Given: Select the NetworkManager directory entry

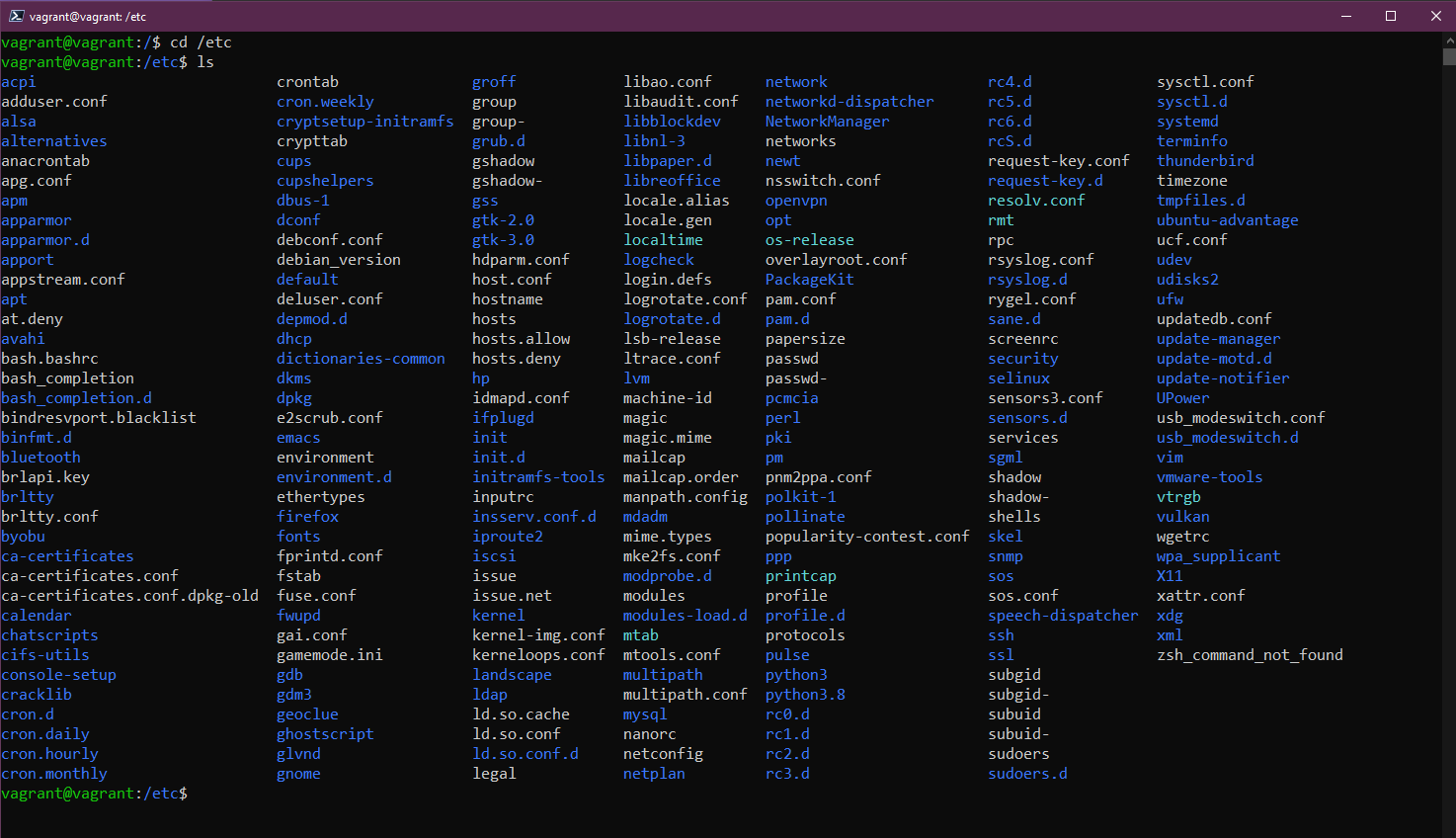Looking at the screenshot, I should coord(826,121).
